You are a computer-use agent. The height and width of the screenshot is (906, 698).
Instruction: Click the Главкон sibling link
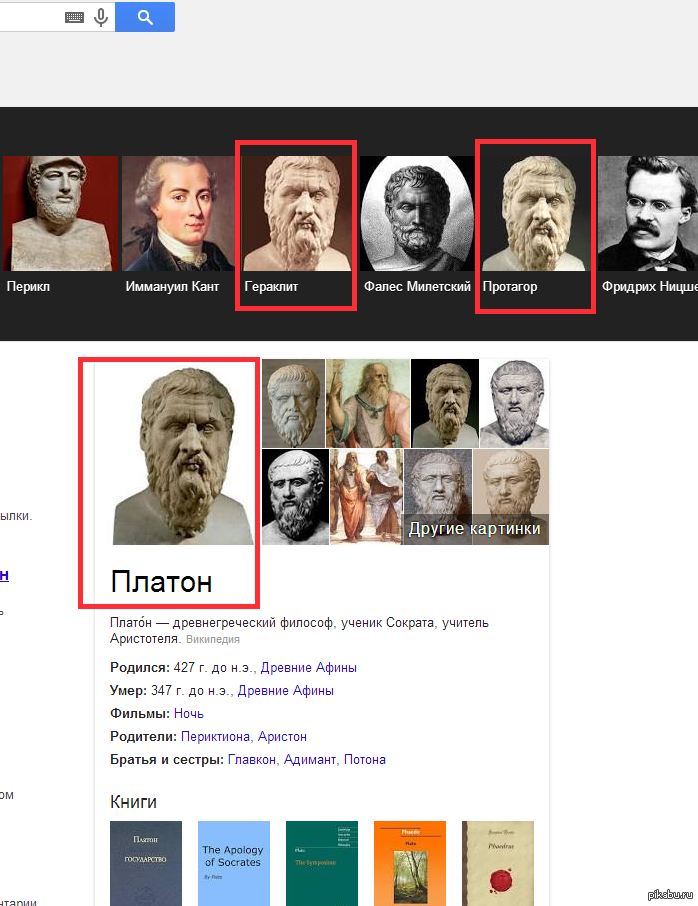252,760
